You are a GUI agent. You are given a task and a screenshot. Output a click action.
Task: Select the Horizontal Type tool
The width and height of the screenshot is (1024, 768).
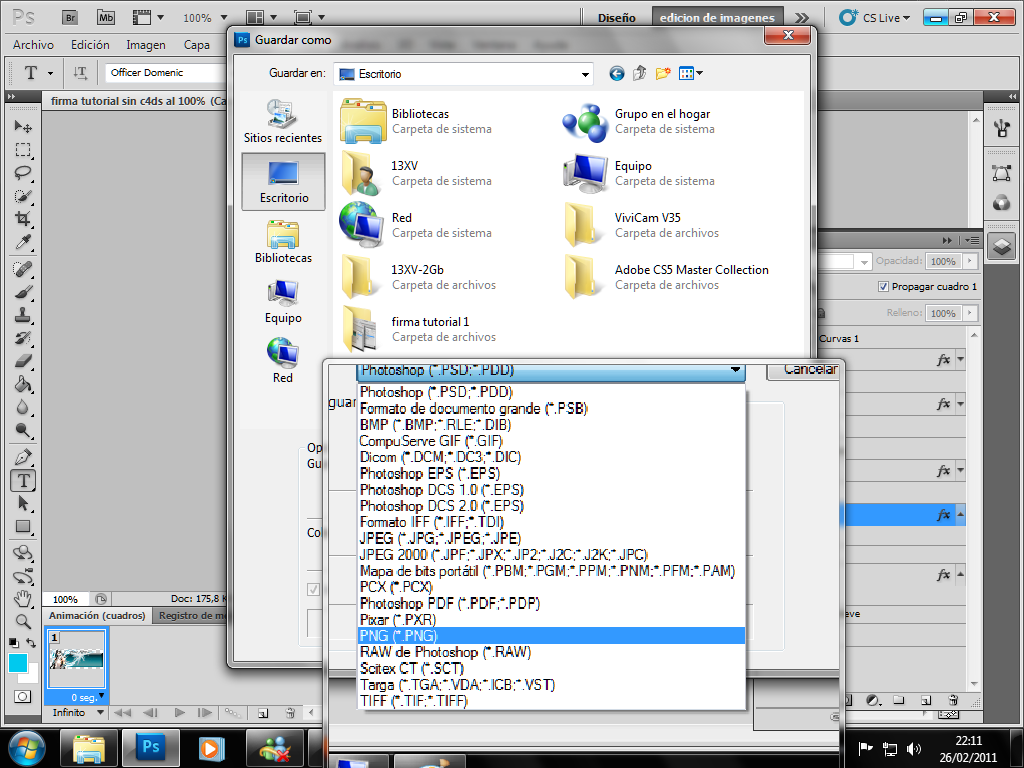point(23,481)
